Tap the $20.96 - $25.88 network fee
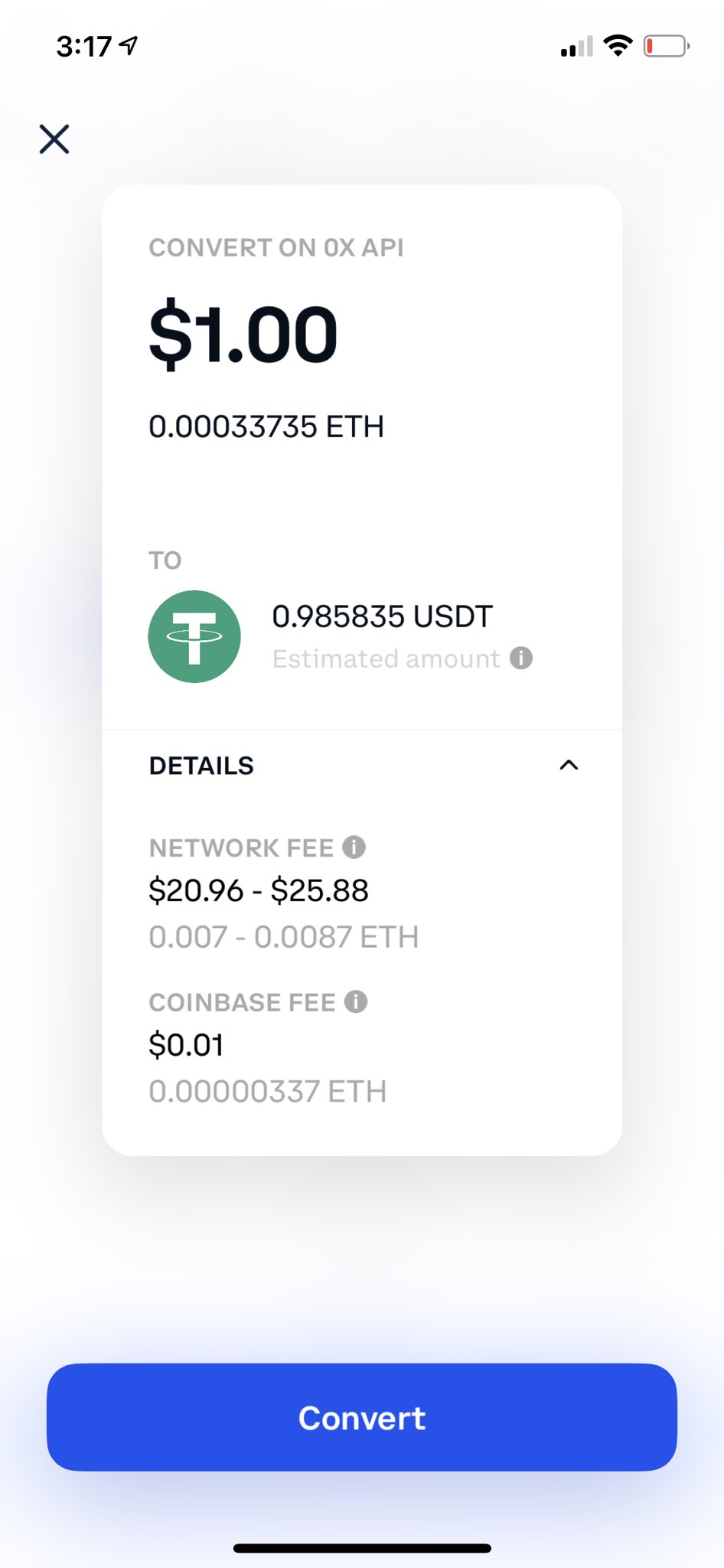Image resolution: width=724 pixels, height=1568 pixels. (x=259, y=890)
